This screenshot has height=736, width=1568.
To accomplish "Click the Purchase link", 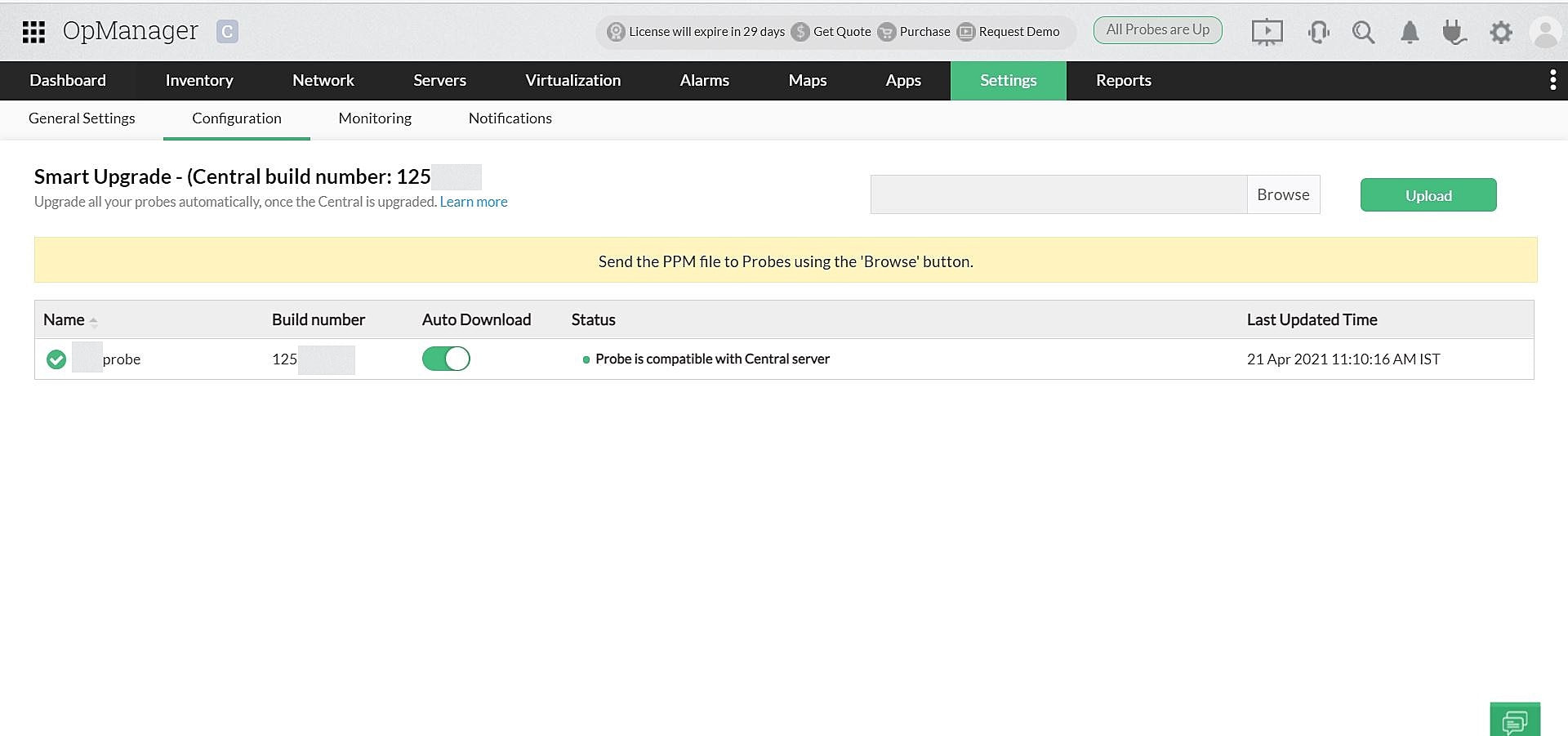I will click(x=924, y=32).
